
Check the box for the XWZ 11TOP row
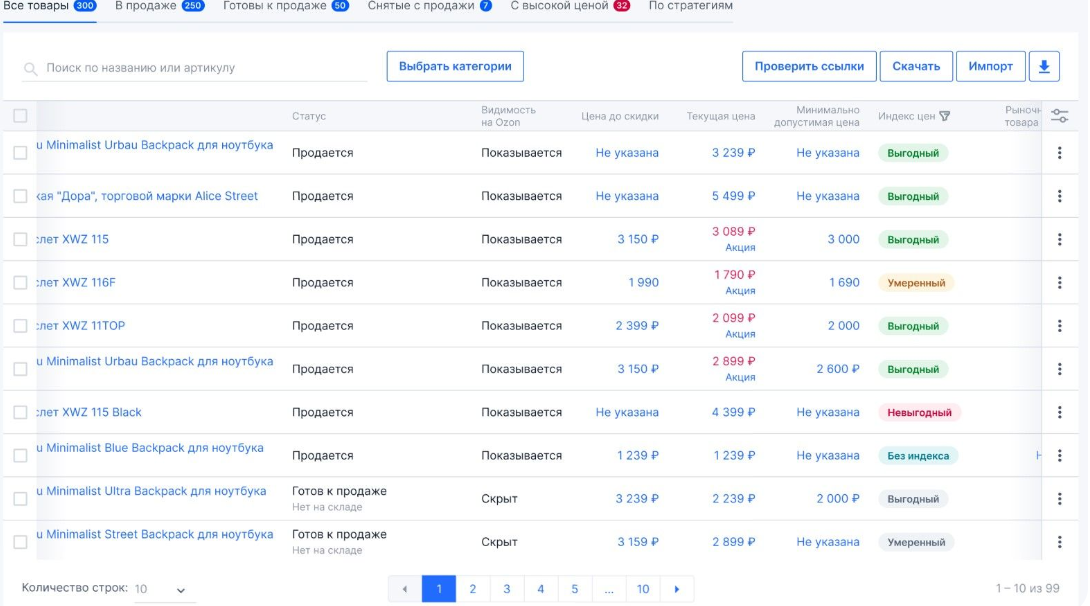coord(20,326)
